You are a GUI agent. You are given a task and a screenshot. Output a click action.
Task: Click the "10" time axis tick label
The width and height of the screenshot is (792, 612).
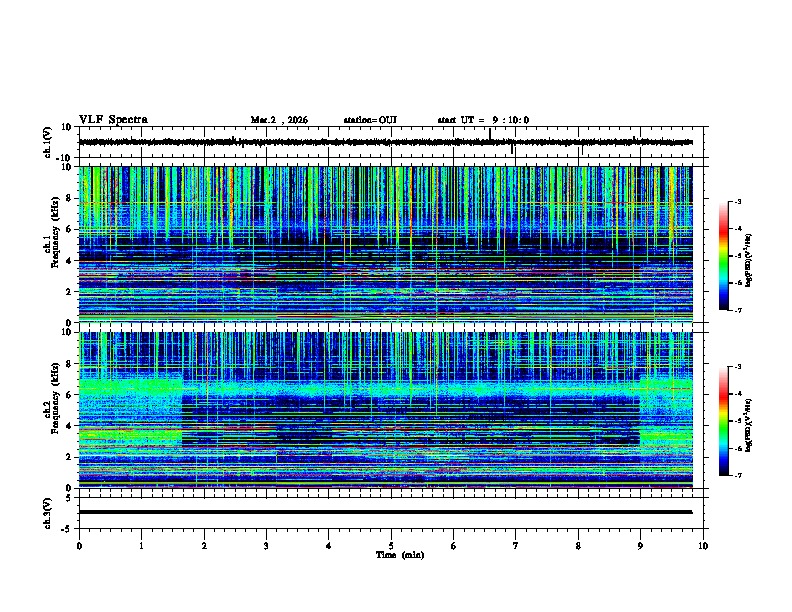[x=703, y=546]
